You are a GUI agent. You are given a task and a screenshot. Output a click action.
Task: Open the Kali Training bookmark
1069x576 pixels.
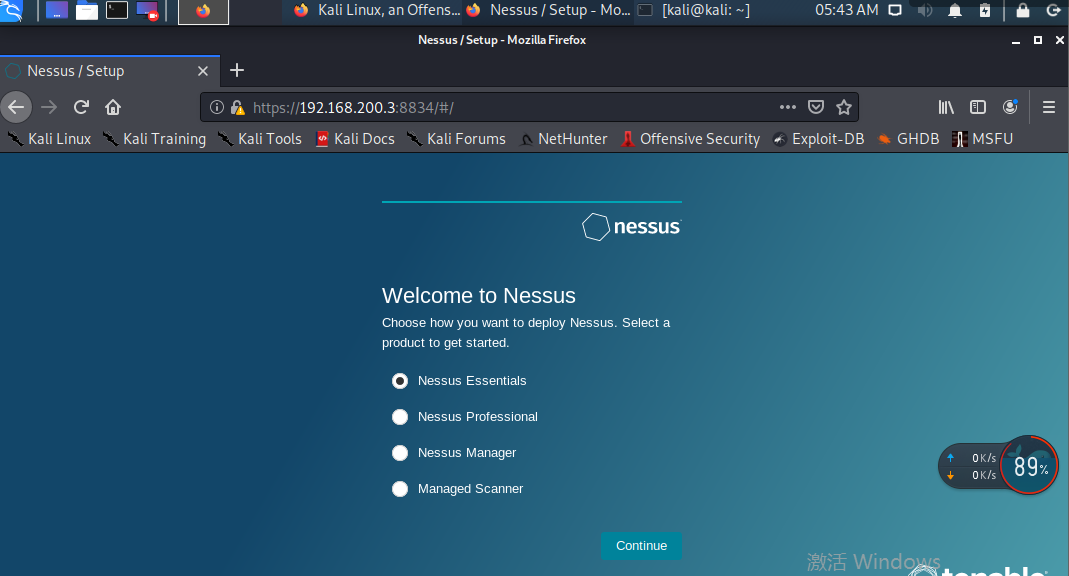tap(154, 139)
